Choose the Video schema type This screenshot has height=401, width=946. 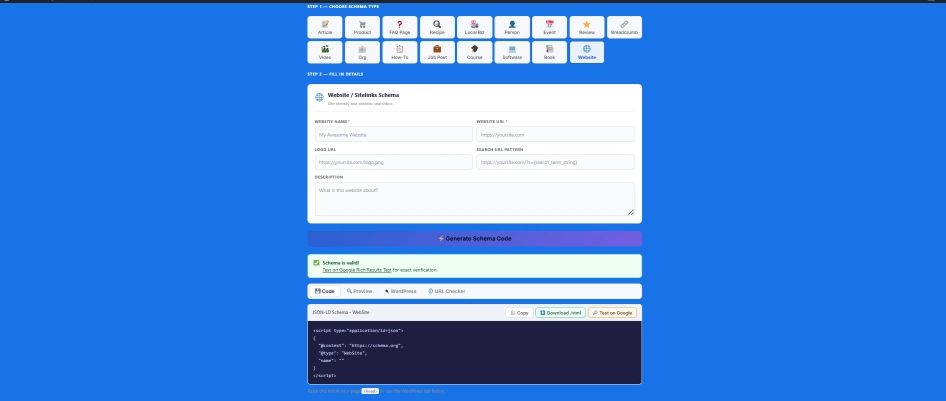[325, 52]
